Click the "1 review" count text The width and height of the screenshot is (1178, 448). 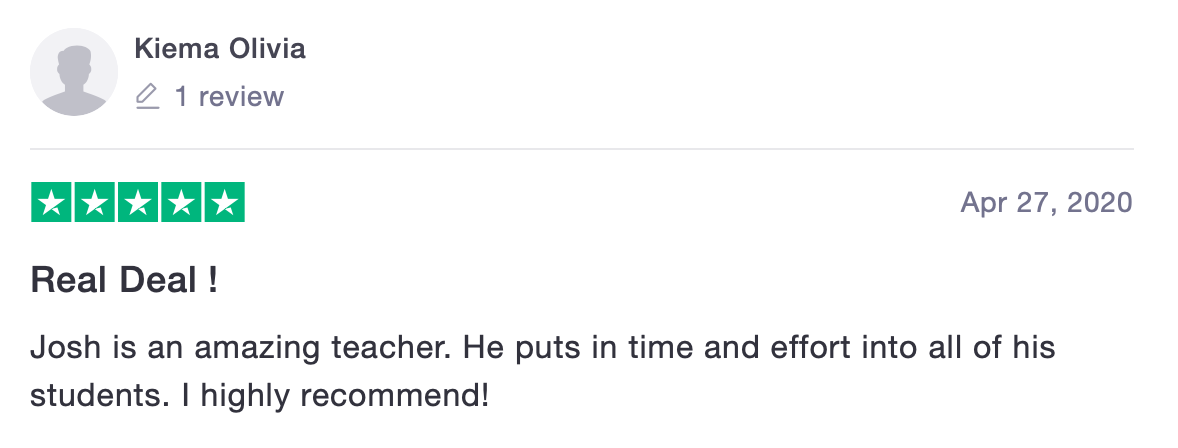tap(229, 97)
